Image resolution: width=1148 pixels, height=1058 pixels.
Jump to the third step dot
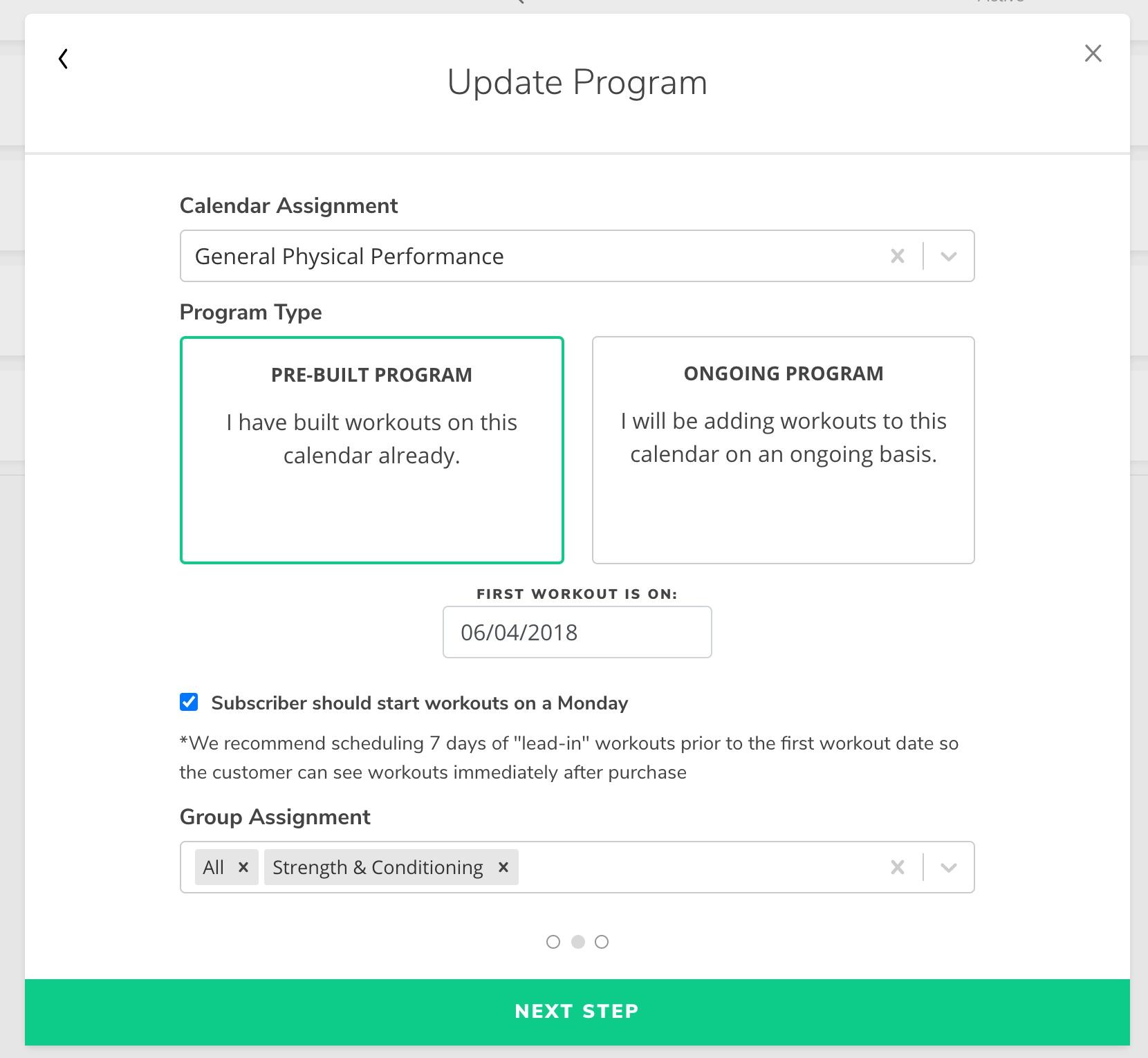tap(602, 942)
